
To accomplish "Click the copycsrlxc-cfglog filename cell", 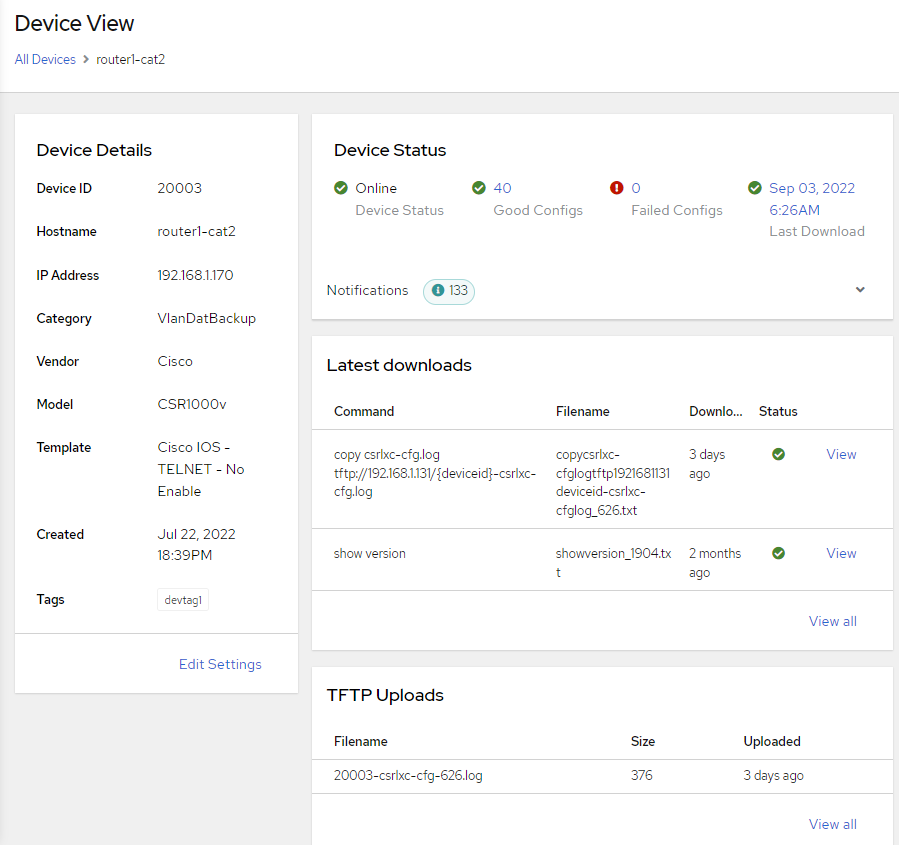I will [x=613, y=482].
